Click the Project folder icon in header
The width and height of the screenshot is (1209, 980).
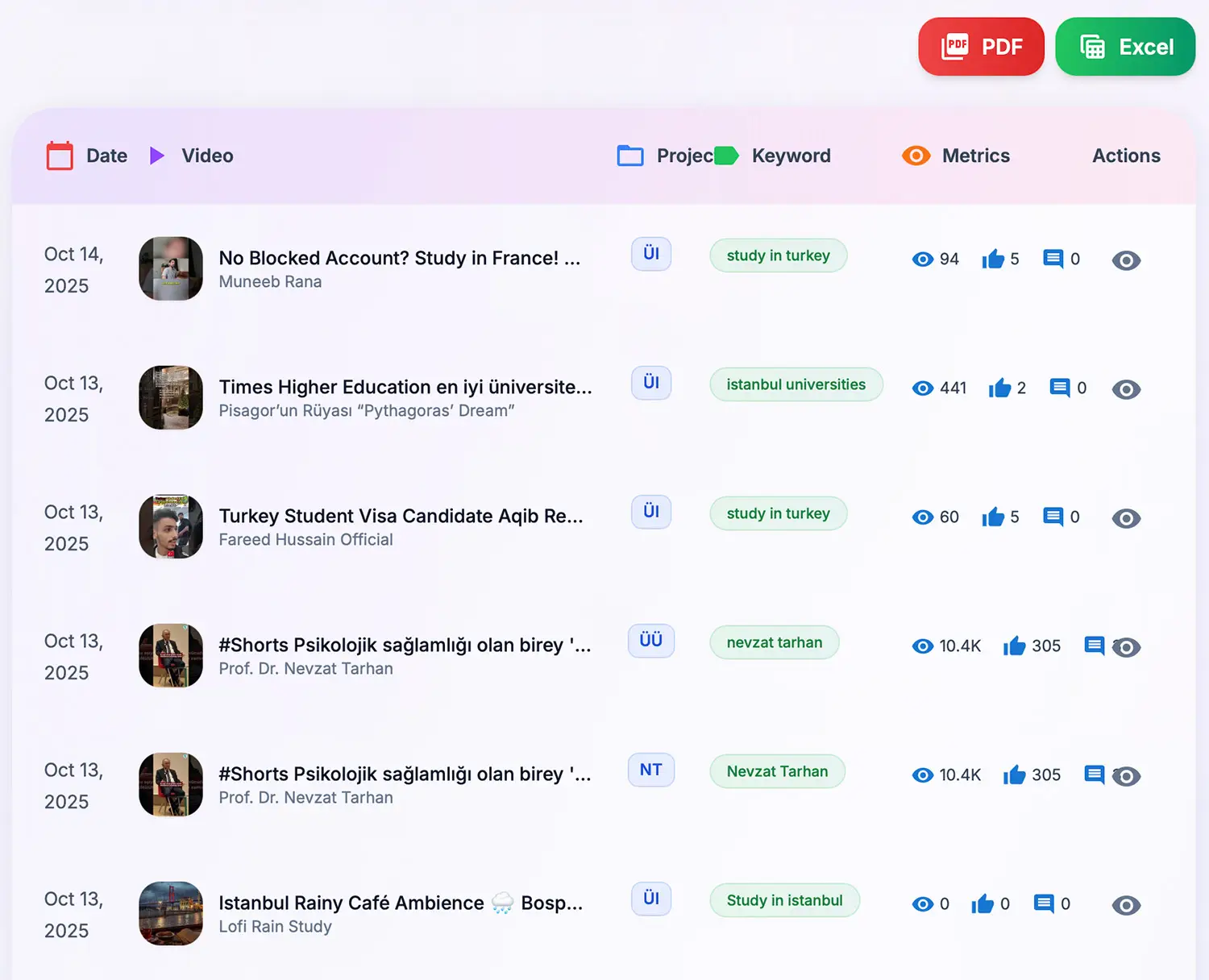point(629,156)
